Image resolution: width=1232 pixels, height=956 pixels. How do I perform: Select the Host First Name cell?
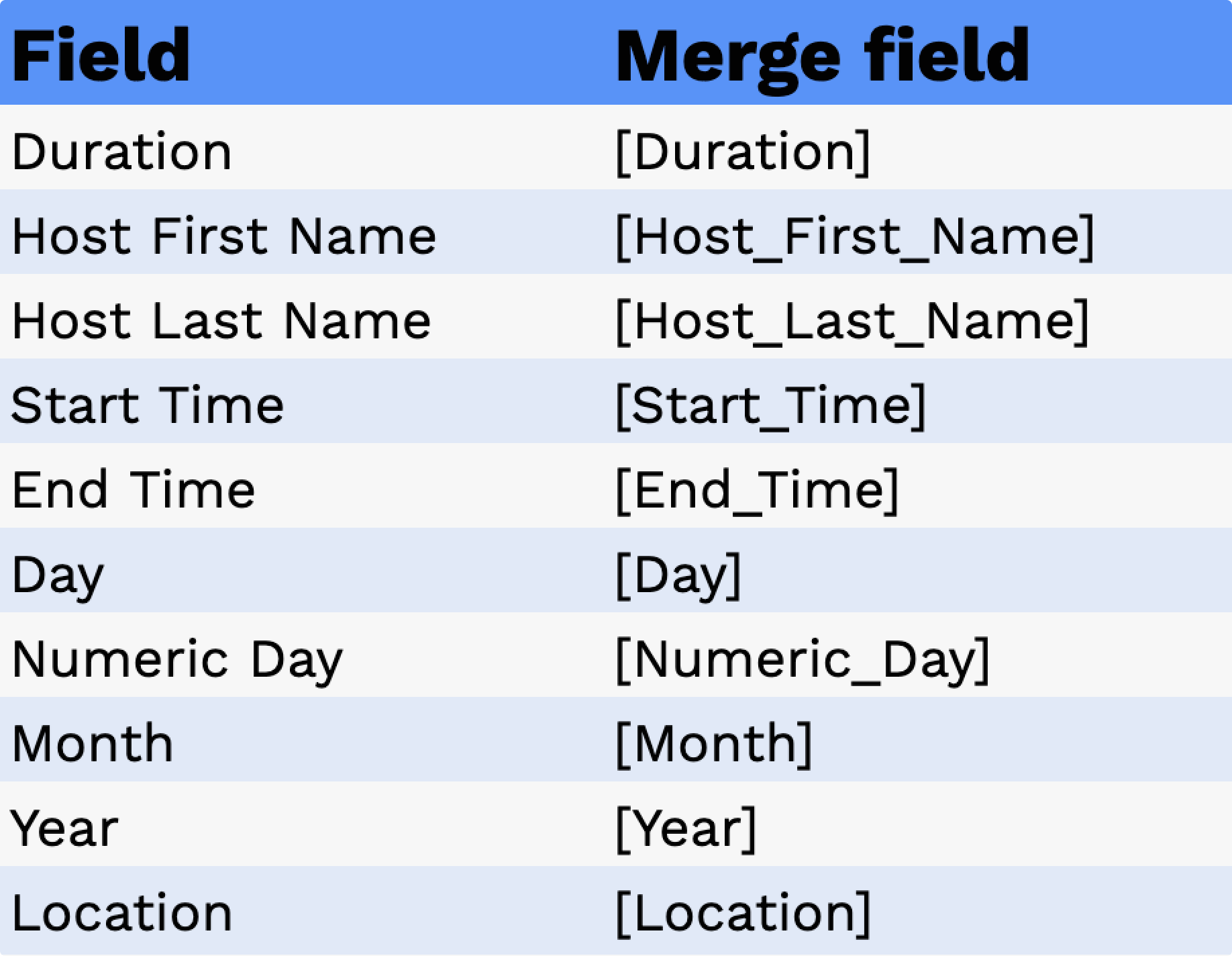point(224,236)
